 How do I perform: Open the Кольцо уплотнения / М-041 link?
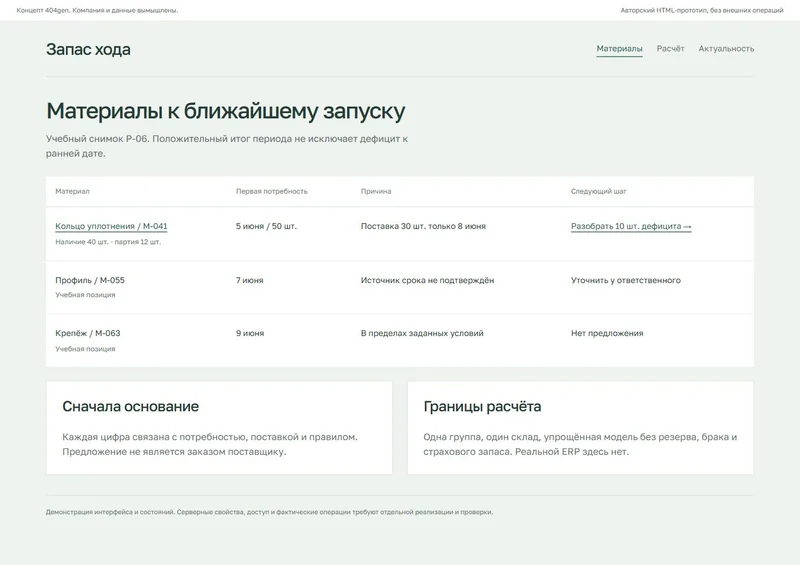pos(111,226)
